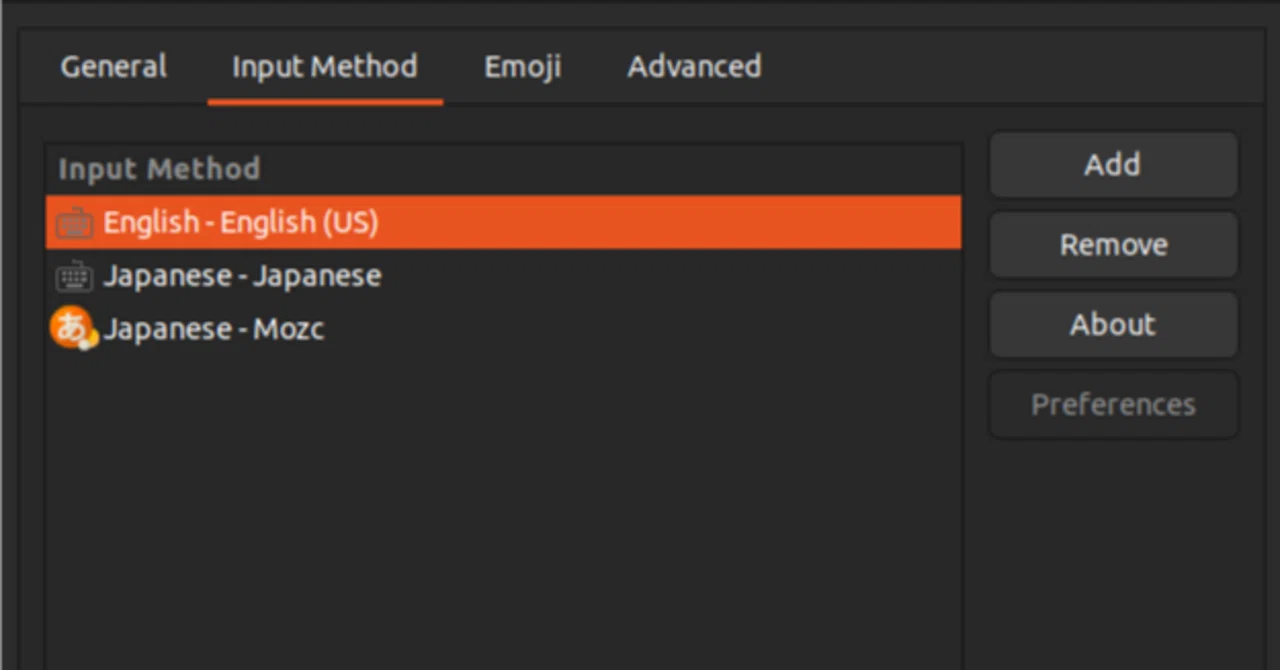1280x670 pixels.
Task: Select the Japanese - Mozc row
Action: pyautogui.click(x=503, y=329)
